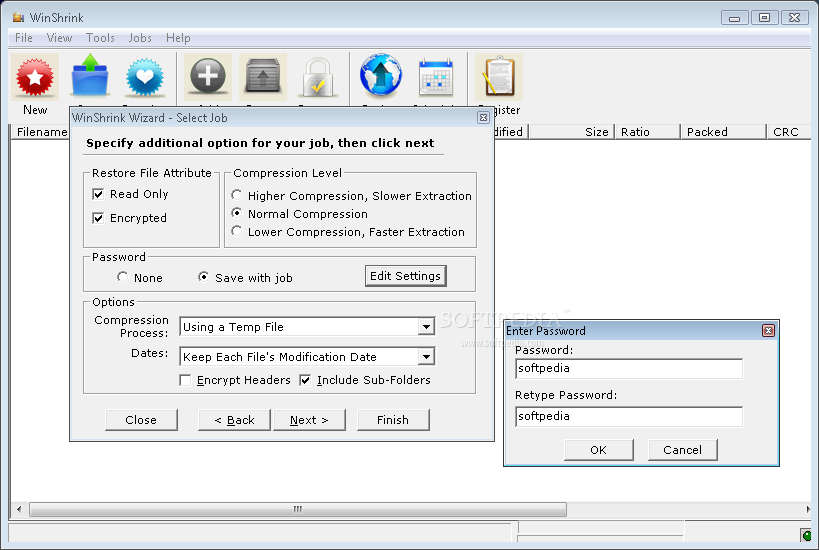
Task: Go to previous step with Back
Action: click(x=234, y=420)
